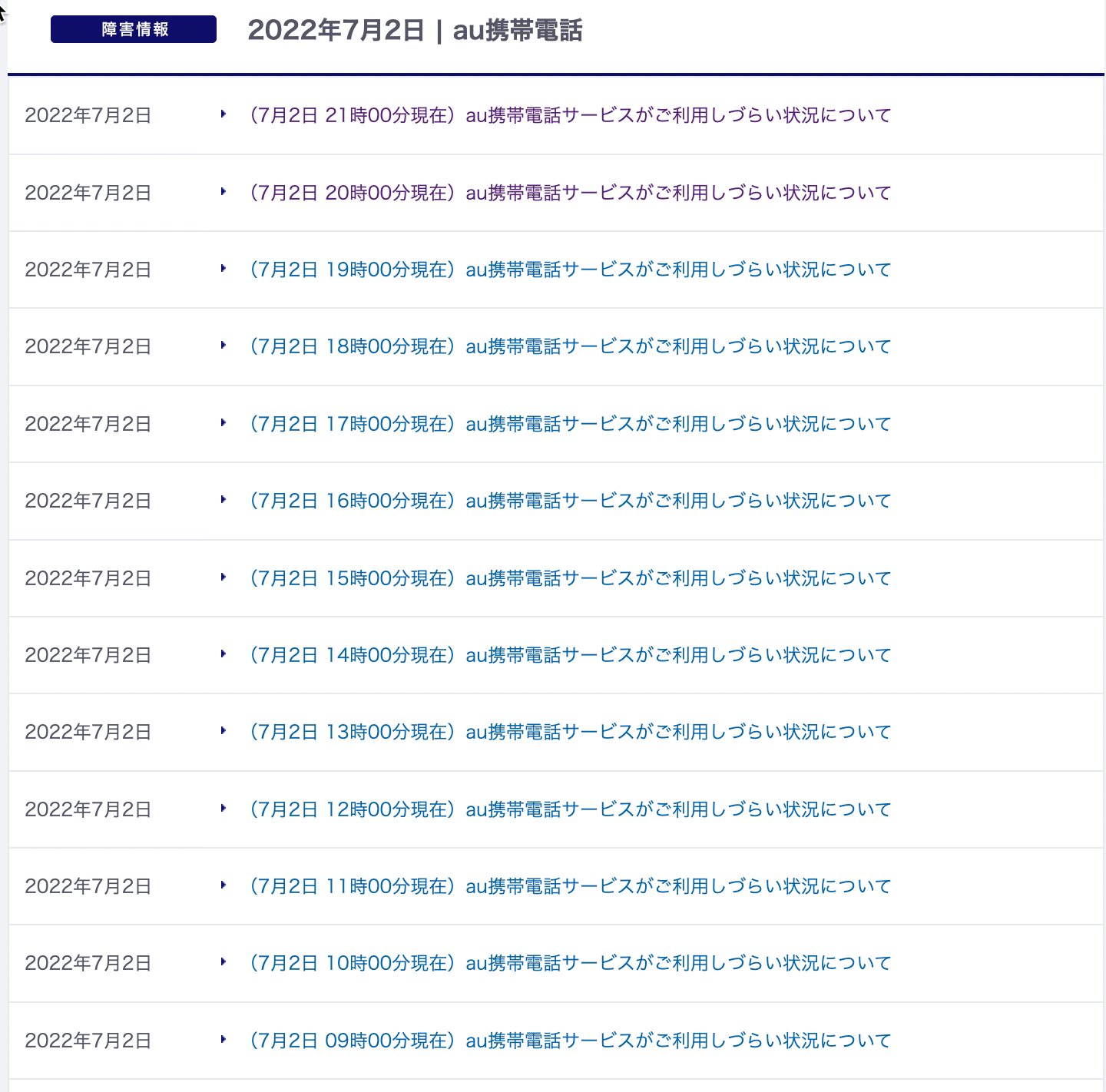Open the 20時00分現在 au outage notice link

(x=569, y=193)
